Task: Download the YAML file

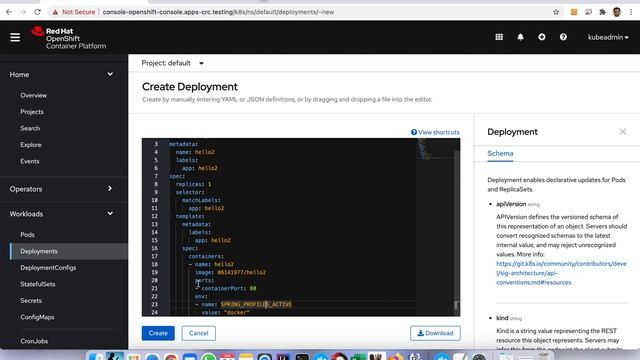Action: (x=435, y=333)
